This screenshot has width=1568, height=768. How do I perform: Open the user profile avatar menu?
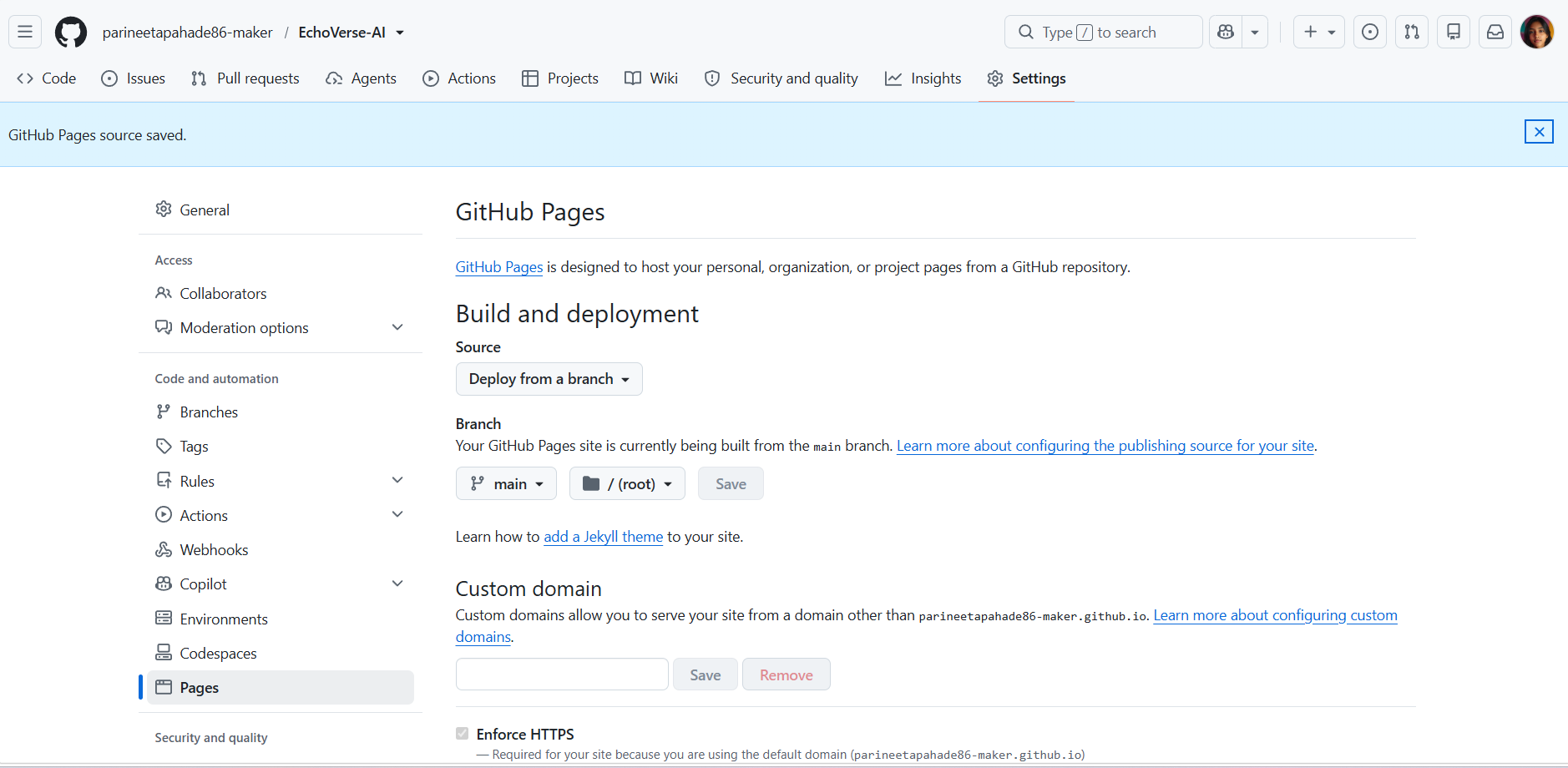(1537, 32)
